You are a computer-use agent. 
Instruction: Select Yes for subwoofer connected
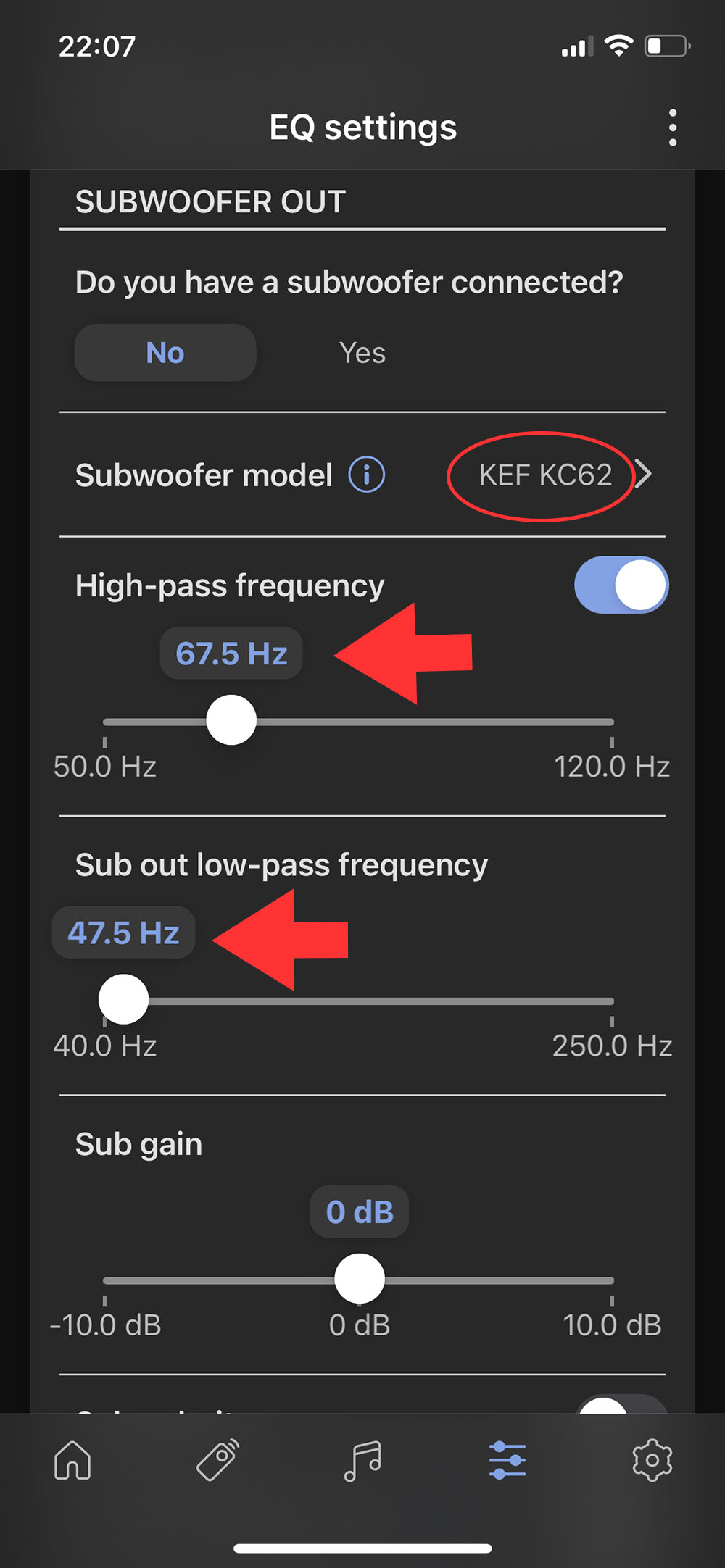tap(362, 353)
